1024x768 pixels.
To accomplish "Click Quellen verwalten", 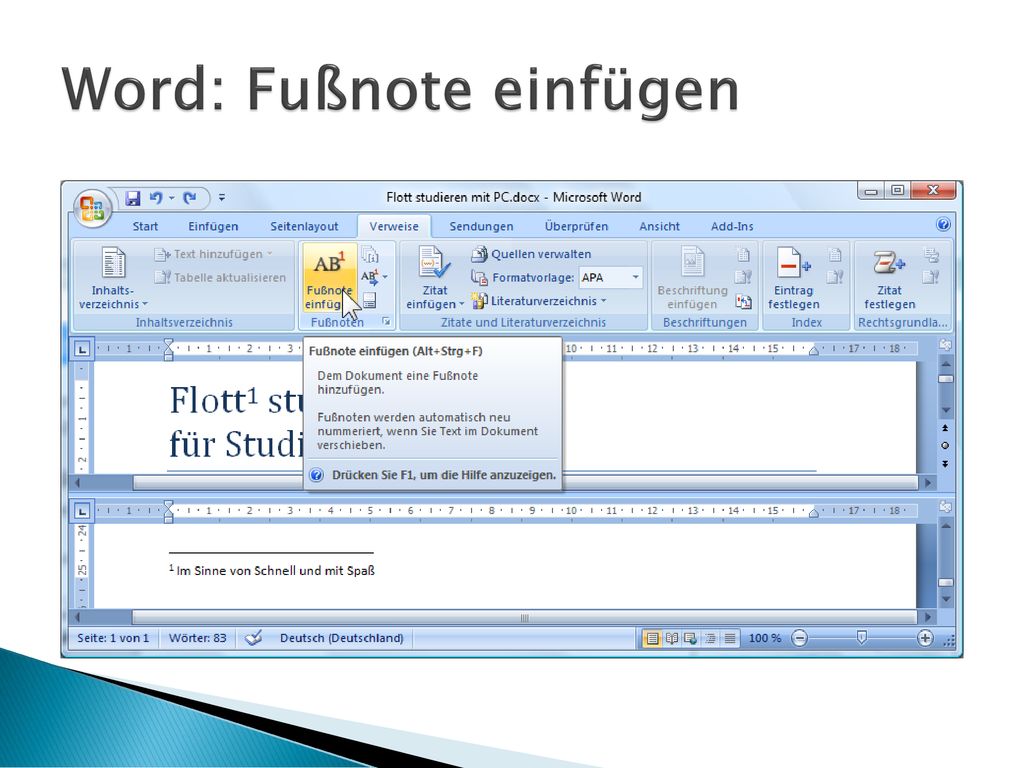I will pos(531,254).
